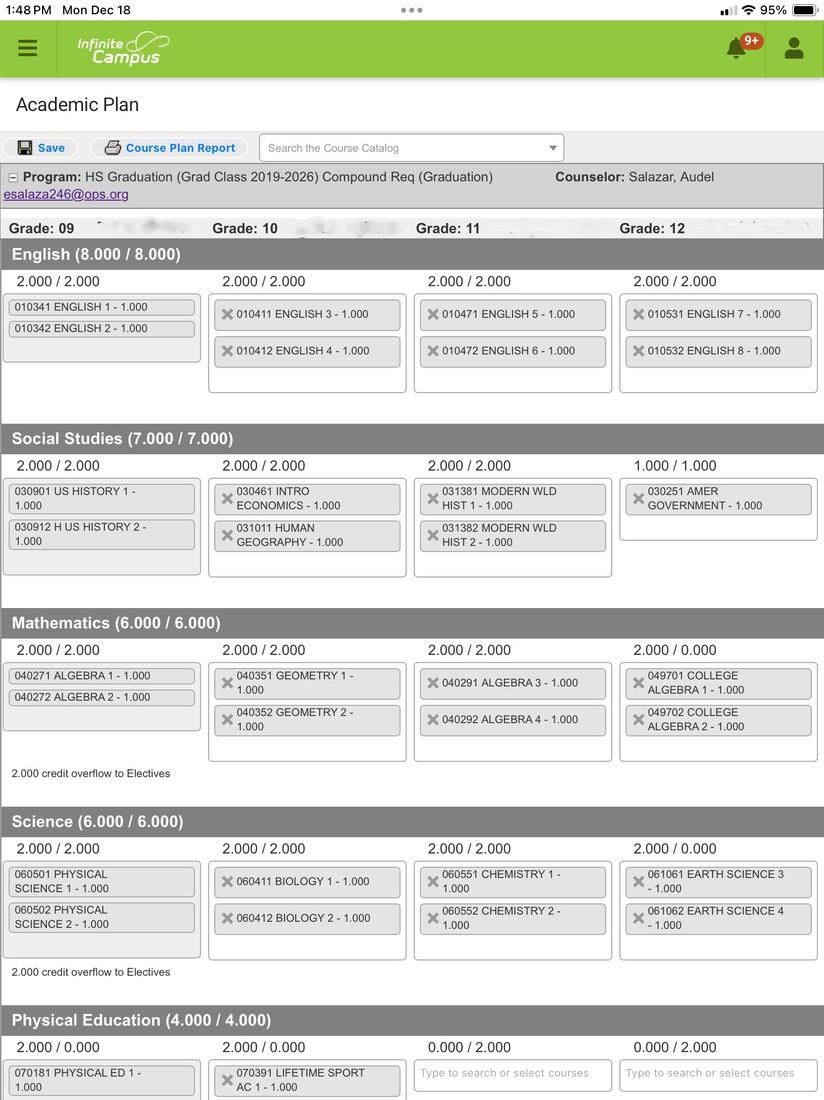The image size is (824, 1100).
Task: Open the hamburger navigation menu
Action: (27, 48)
